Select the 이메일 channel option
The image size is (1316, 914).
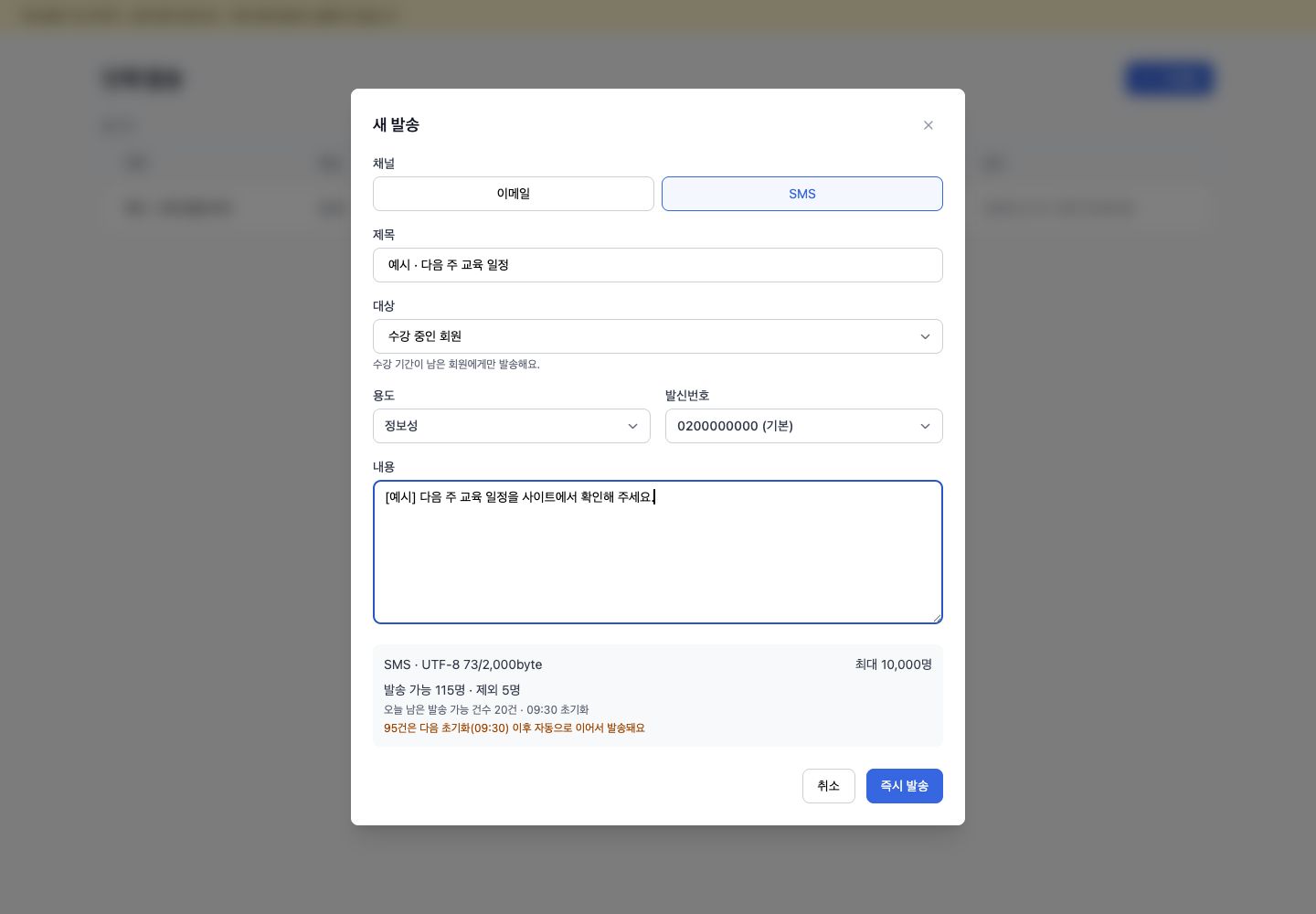514,194
